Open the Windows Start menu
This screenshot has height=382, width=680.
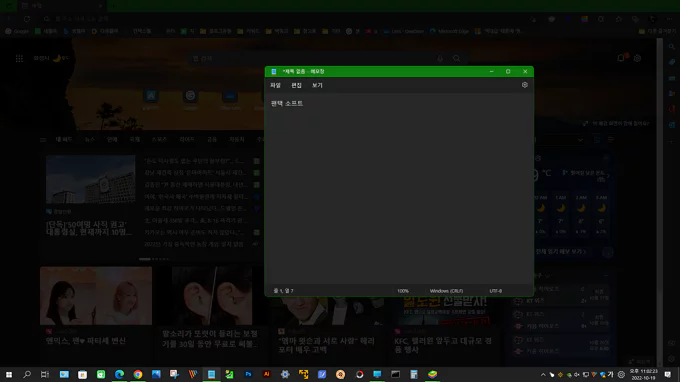[9, 374]
